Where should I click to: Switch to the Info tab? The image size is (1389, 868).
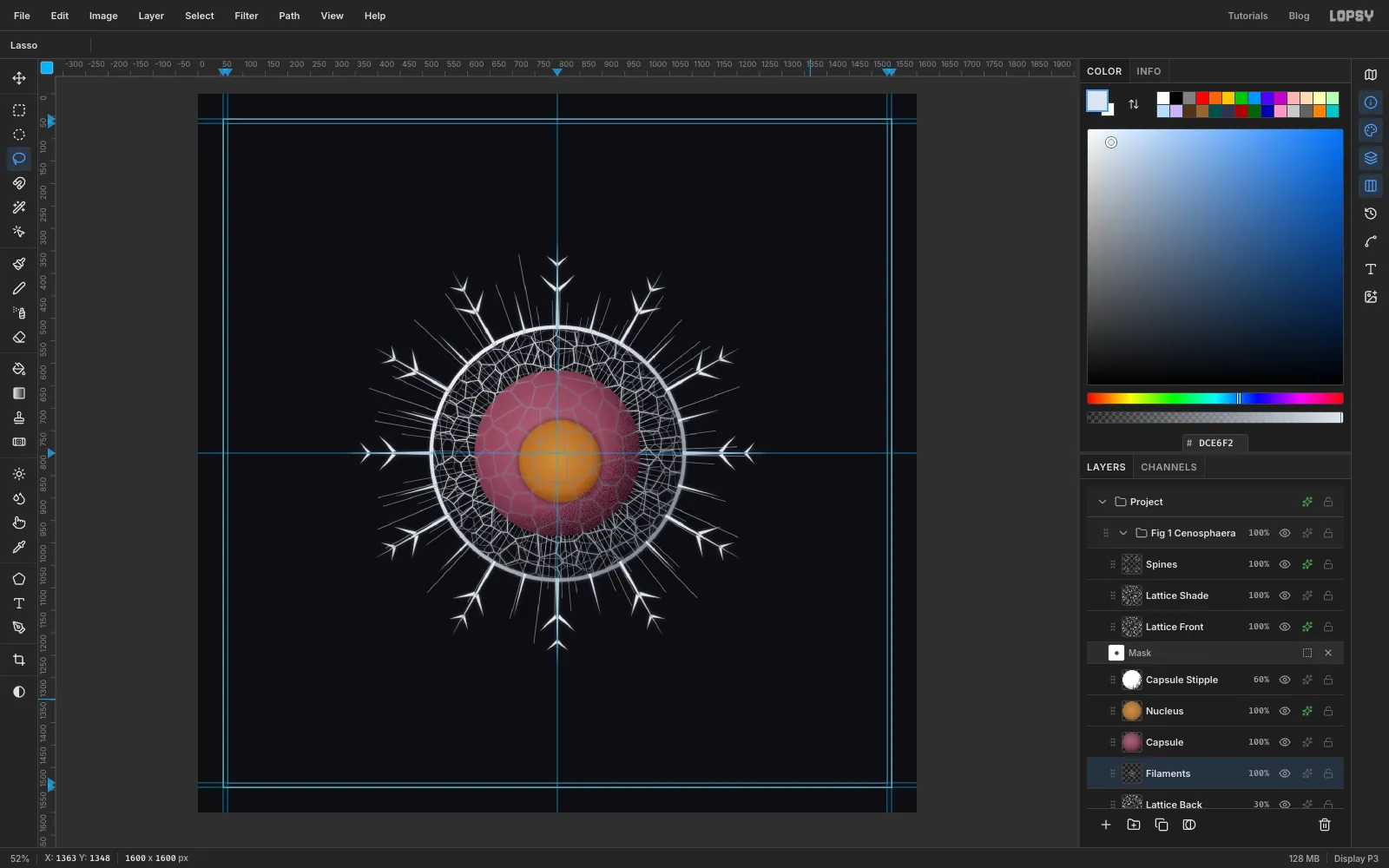(x=1149, y=71)
